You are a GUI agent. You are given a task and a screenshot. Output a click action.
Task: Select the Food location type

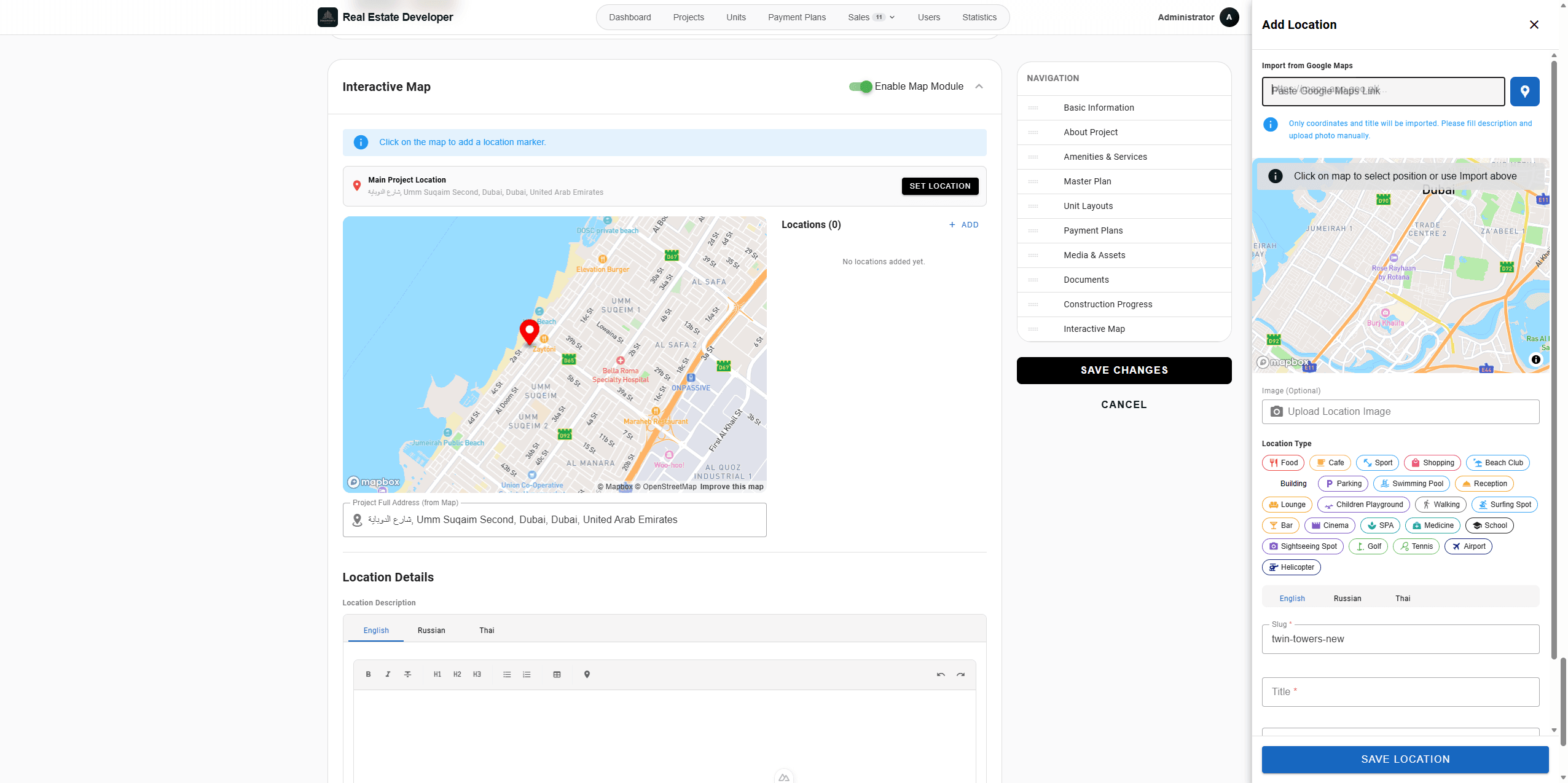click(x=1283, y=463)
